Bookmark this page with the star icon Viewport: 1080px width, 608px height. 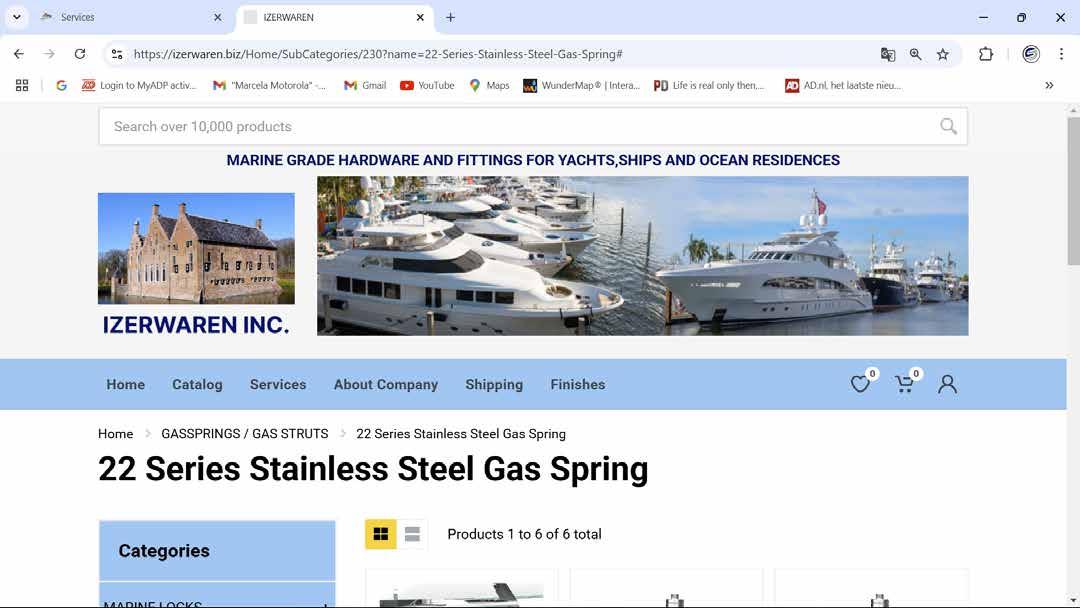(x=942, y=54)
